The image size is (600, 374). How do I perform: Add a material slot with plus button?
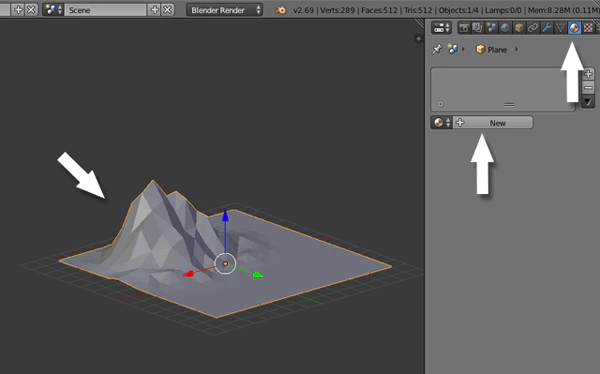588,73
